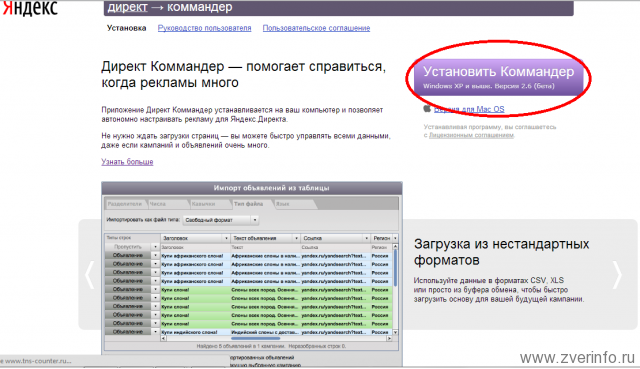Click the scroll-left arrow of the table
Screen dimensions: 640x369
[164, 338]
